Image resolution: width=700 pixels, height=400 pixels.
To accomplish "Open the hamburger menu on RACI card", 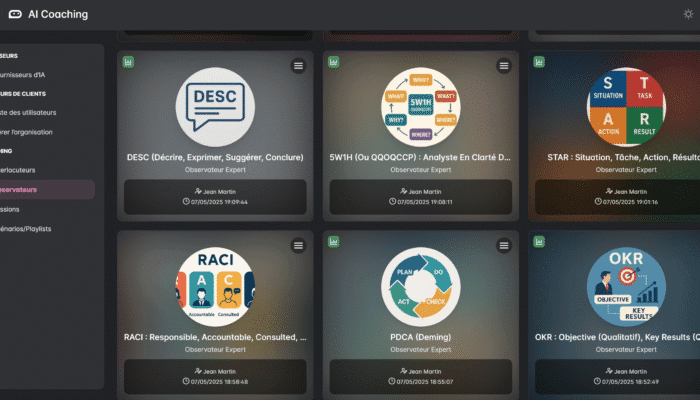I will pos(298,246).
